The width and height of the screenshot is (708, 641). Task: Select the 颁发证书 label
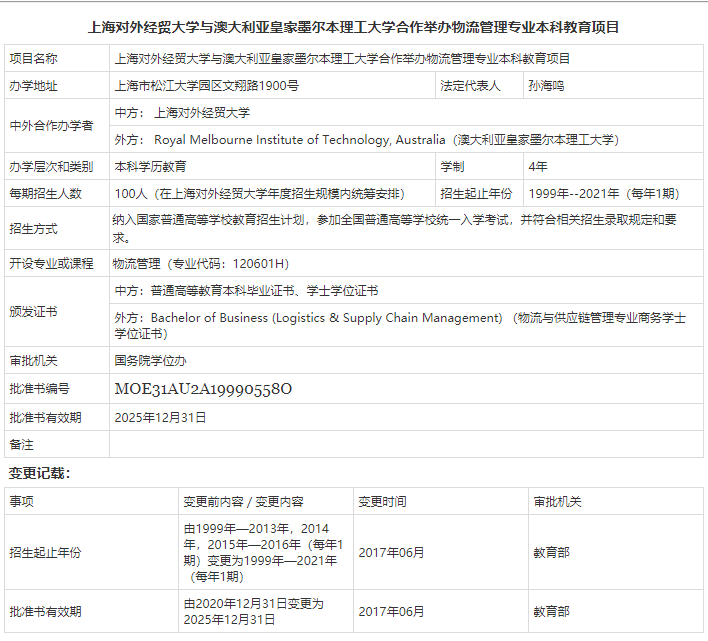33,312
